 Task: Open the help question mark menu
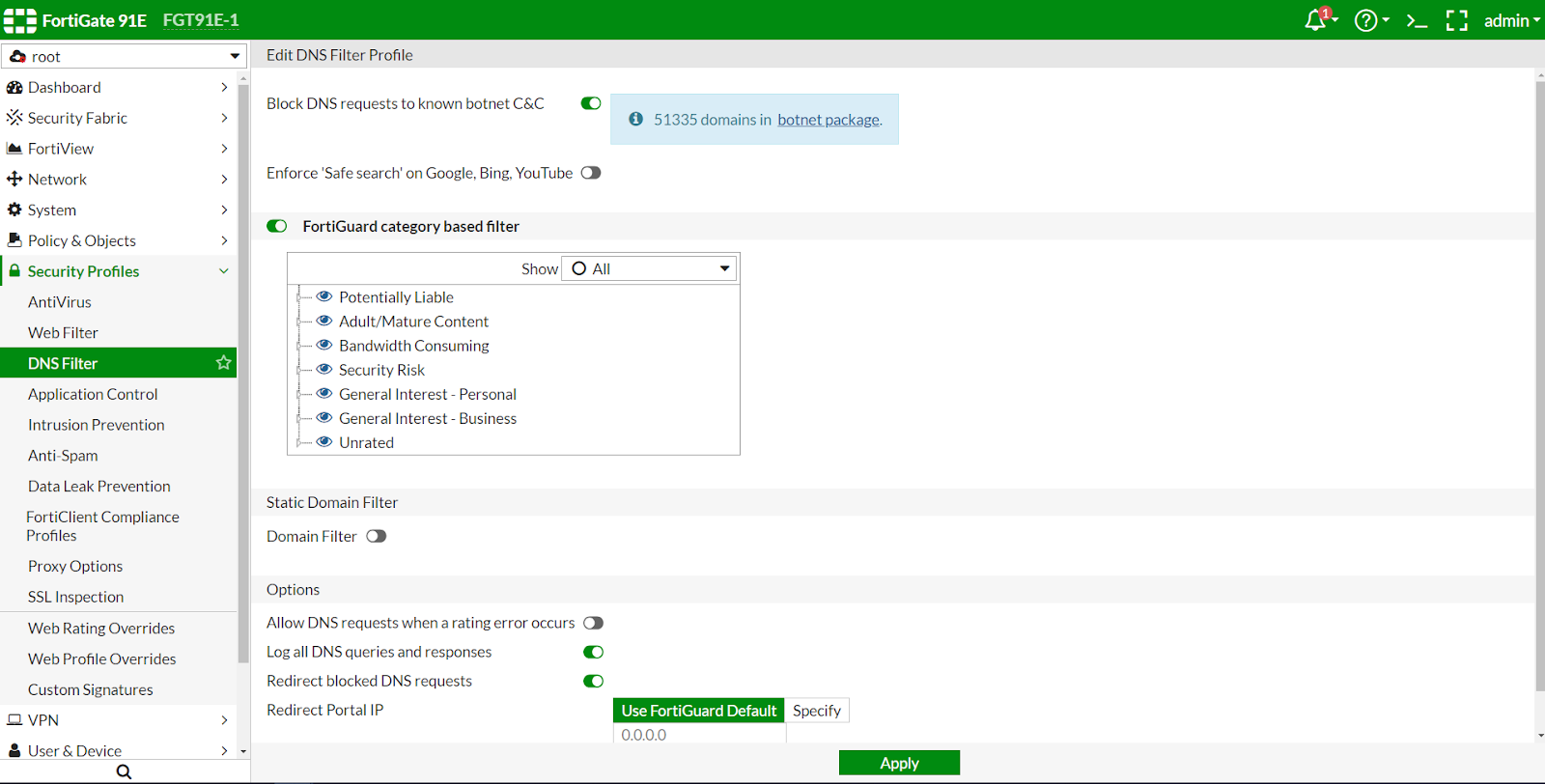[1365, 20]
